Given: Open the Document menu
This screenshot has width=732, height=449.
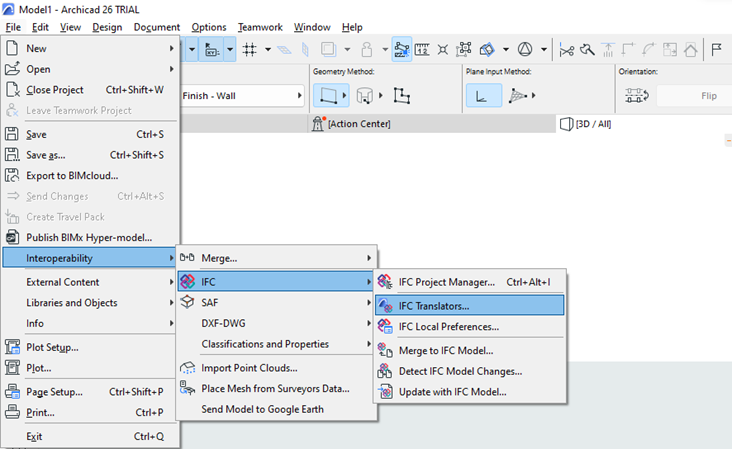Looking at the screenshot, I should tap(157, 27).
